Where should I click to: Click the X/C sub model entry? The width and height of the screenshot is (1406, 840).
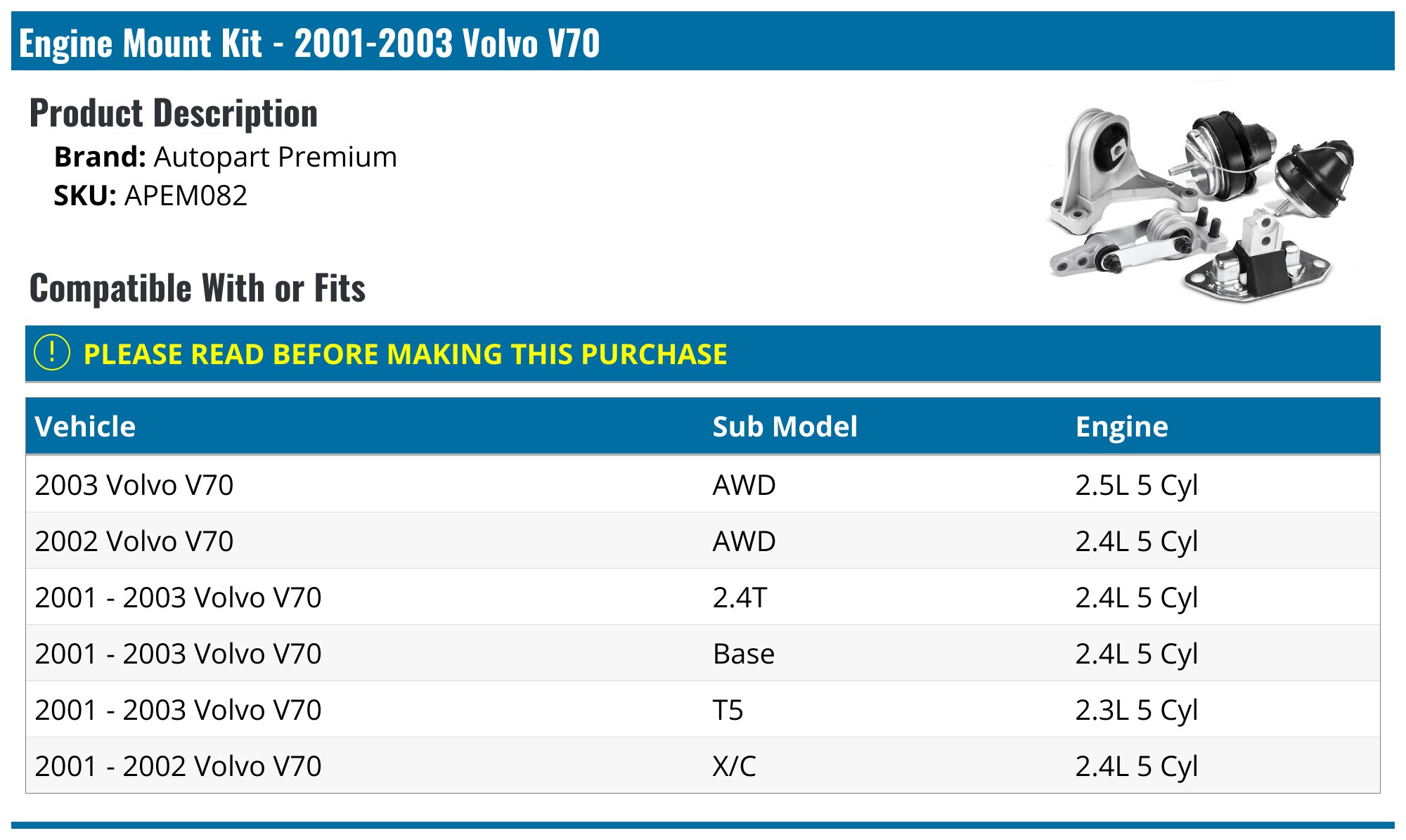click(734, 766)
